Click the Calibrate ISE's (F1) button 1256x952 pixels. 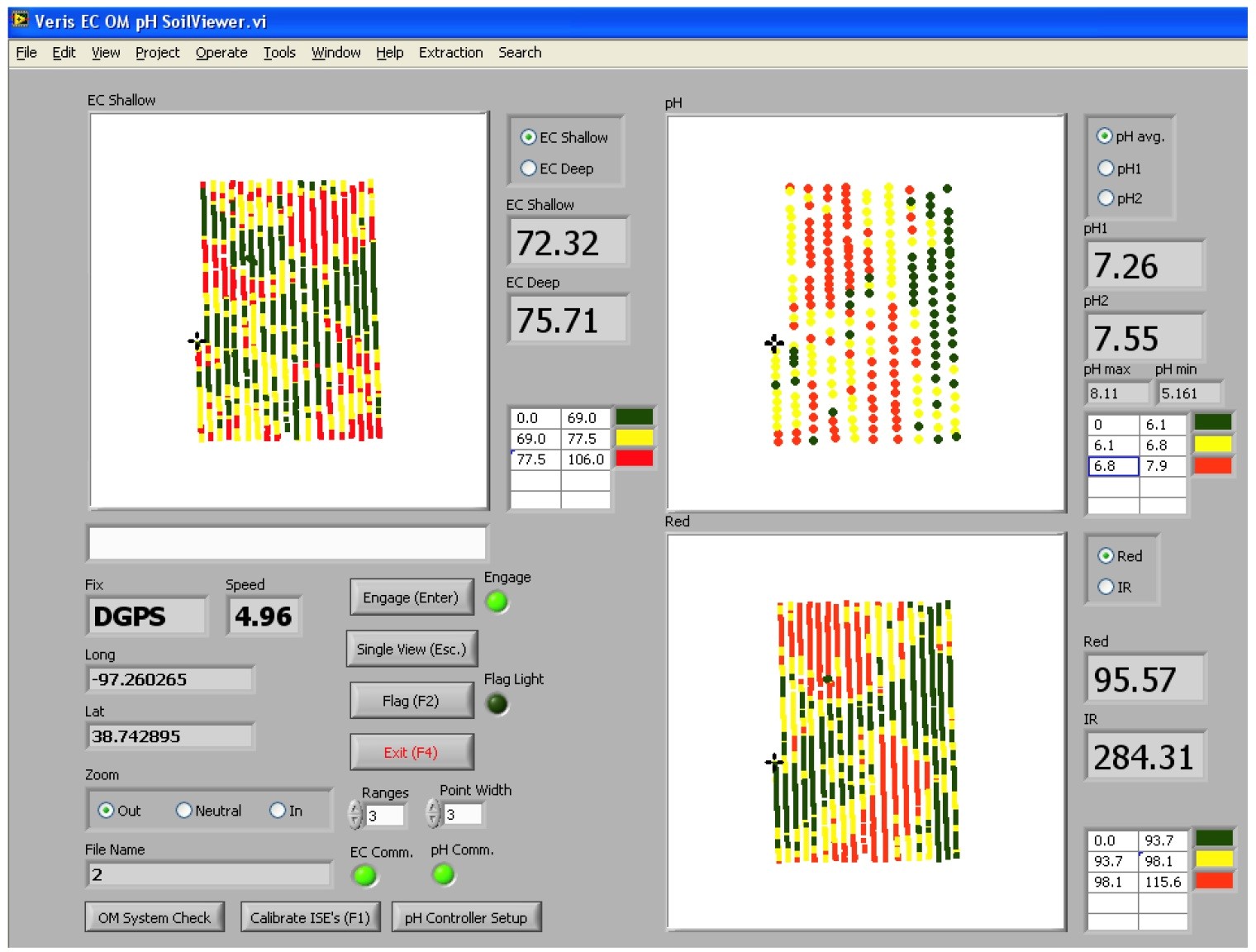coord(310,917)
